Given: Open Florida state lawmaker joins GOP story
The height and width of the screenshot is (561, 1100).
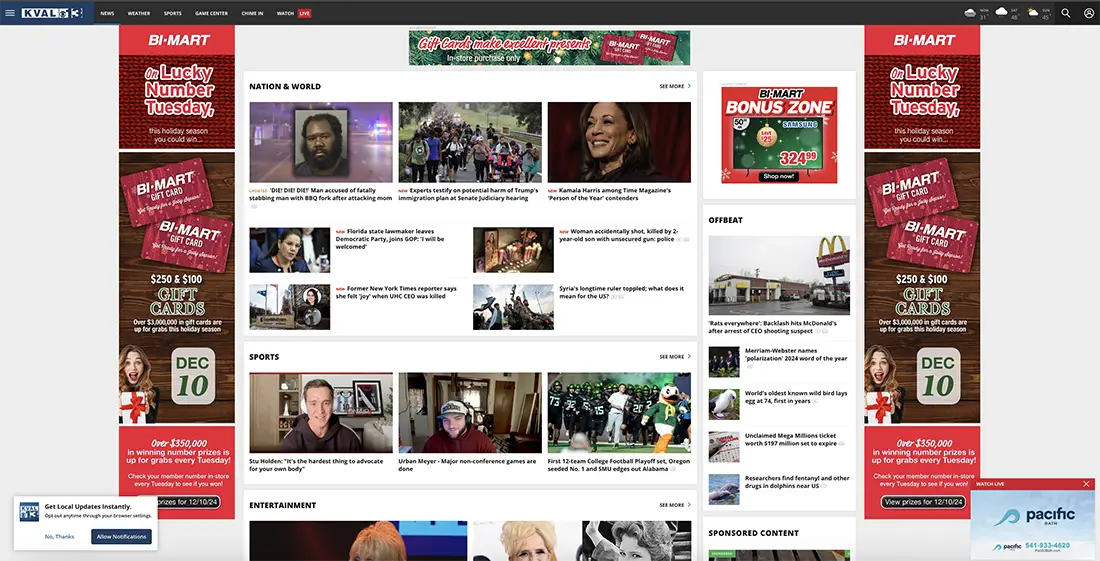Looking at the screenshot, I should click(x=390, y=239).
